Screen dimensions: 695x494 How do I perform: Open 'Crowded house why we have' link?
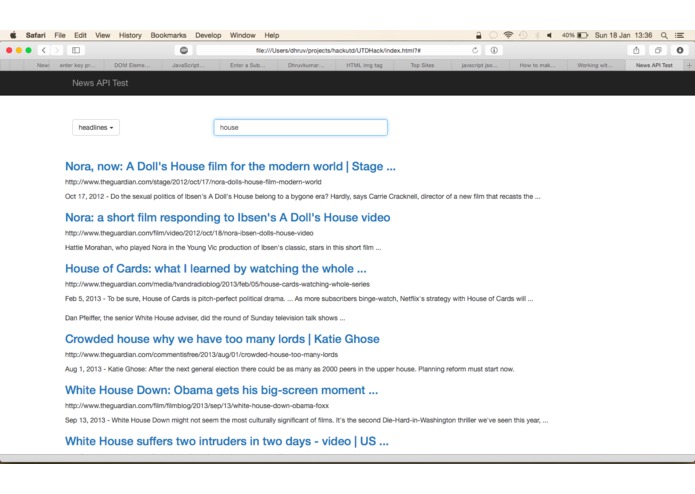(x=222, y=339)
